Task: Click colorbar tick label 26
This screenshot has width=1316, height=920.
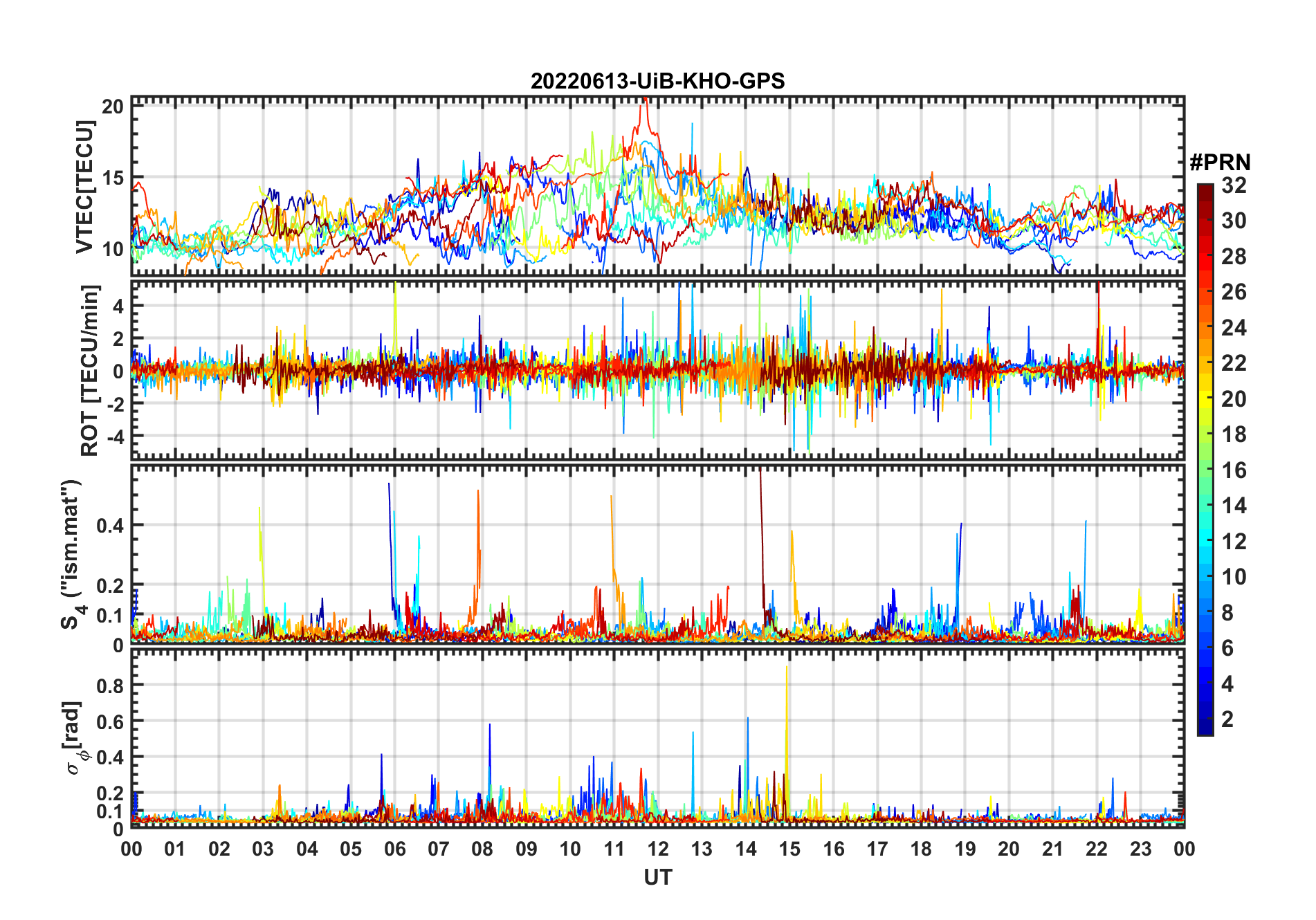Action: [x=1234, y=292]
